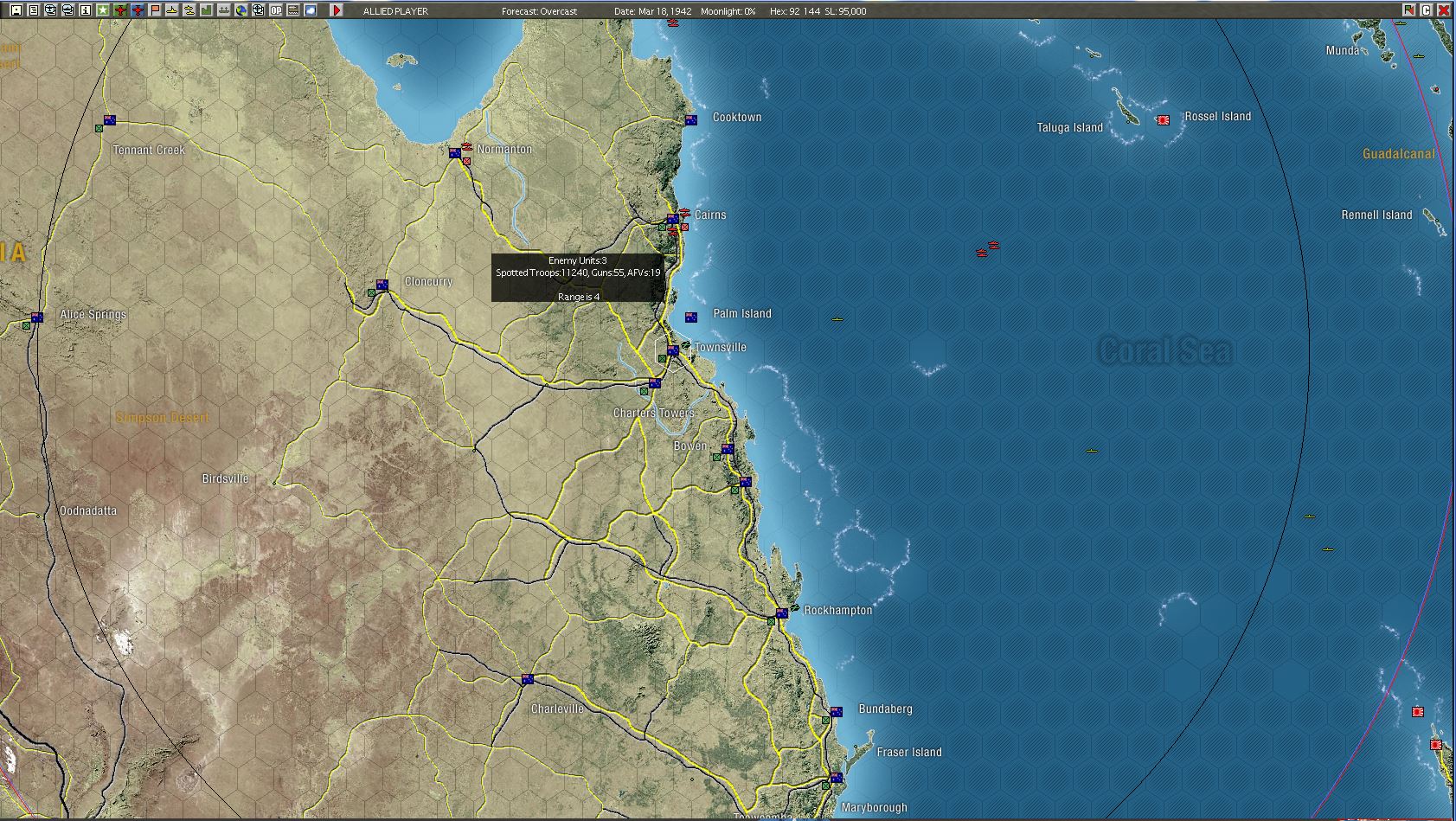Select the Australian flag base at Cooktown
Image resolution: width=1456 pixels, height=821 pixels.
coord(691,120)
